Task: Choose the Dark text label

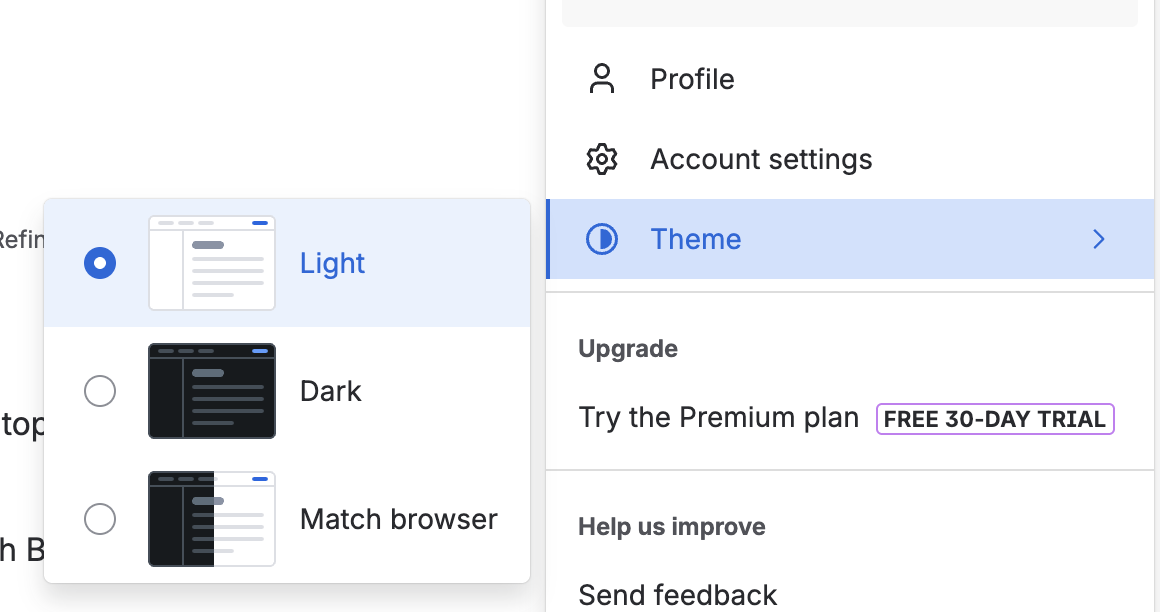Action: (x=330, y=391)
